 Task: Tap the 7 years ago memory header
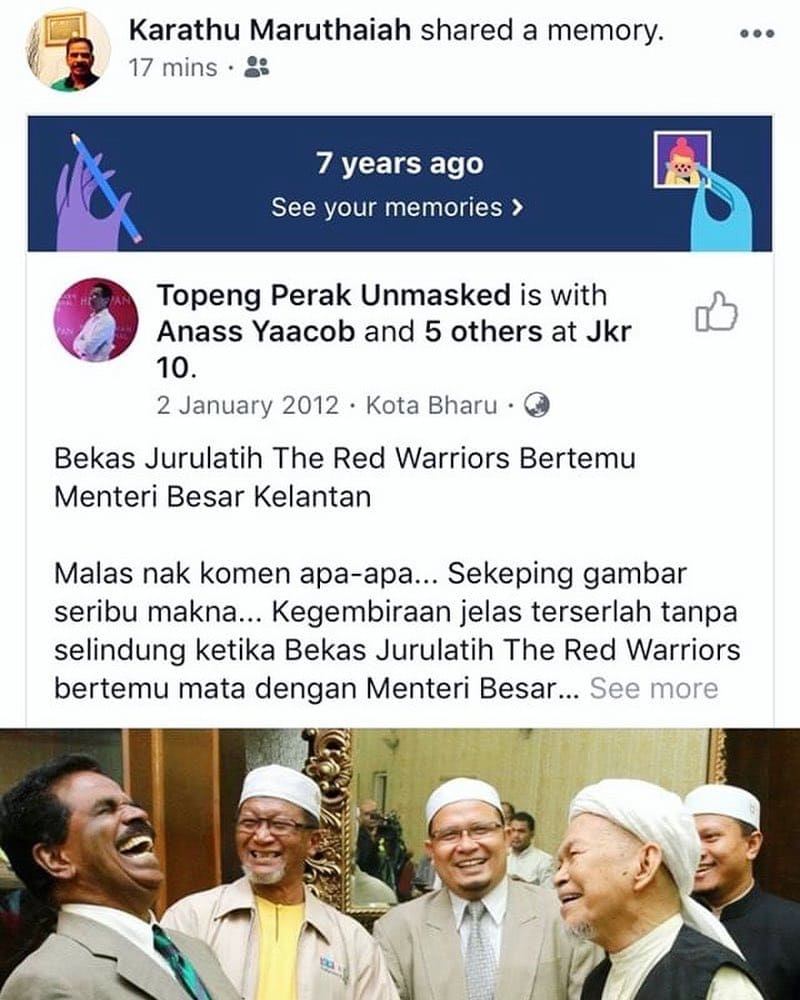tap(400, 163)
